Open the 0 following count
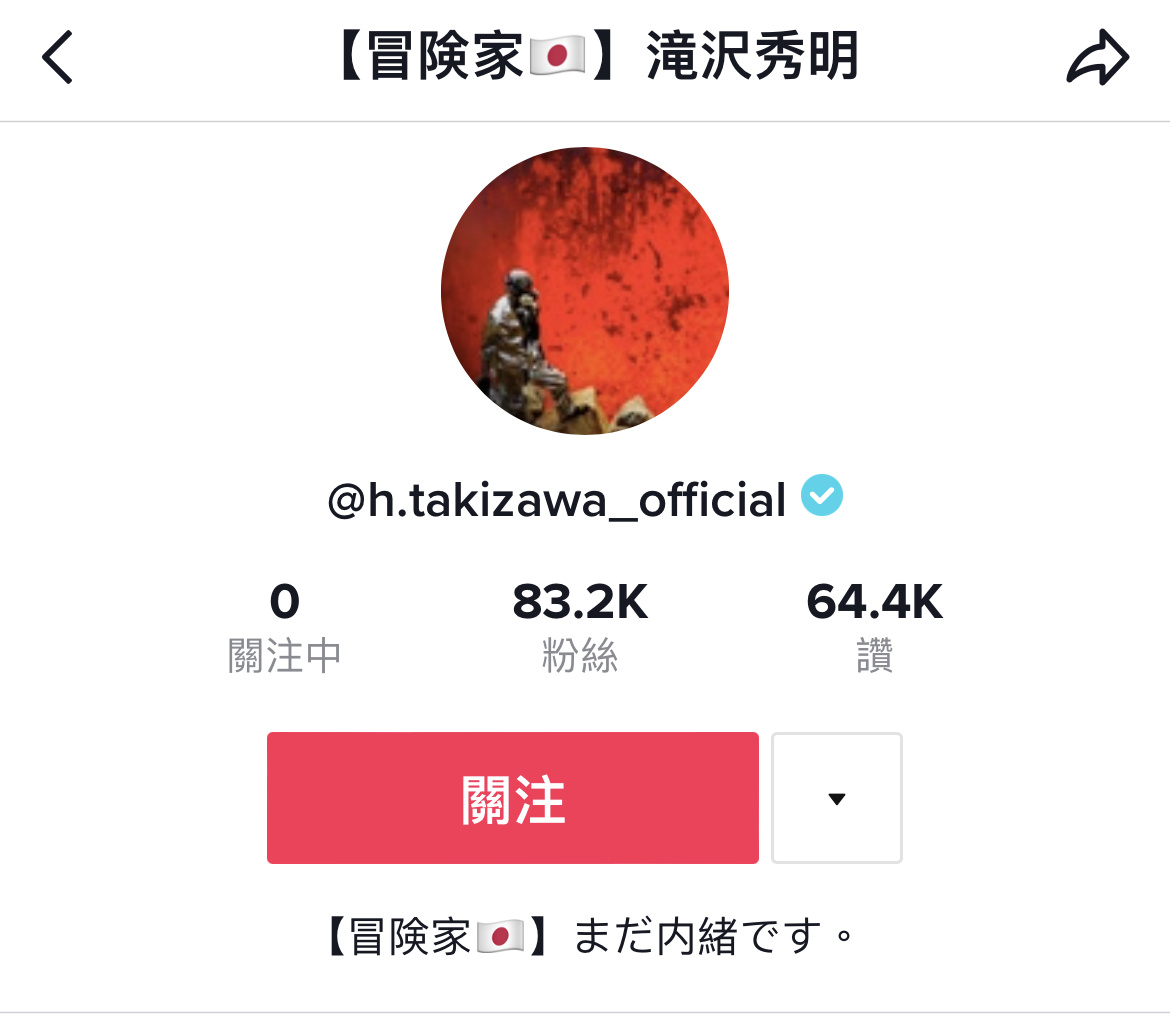1170x1023 pixels. click(284, 601)
